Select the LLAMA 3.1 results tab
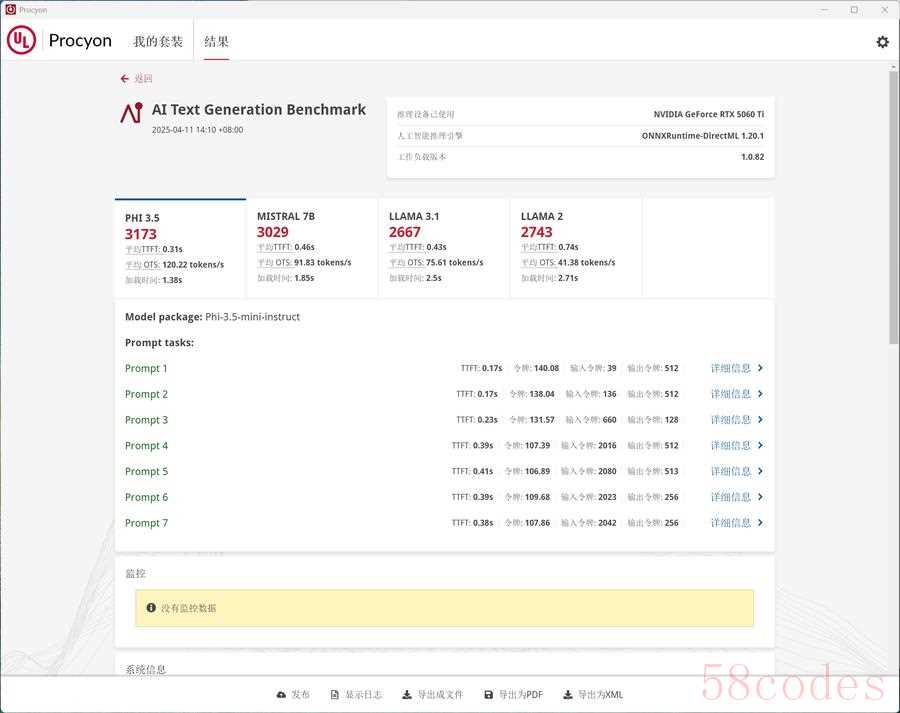 coord(443,247)
